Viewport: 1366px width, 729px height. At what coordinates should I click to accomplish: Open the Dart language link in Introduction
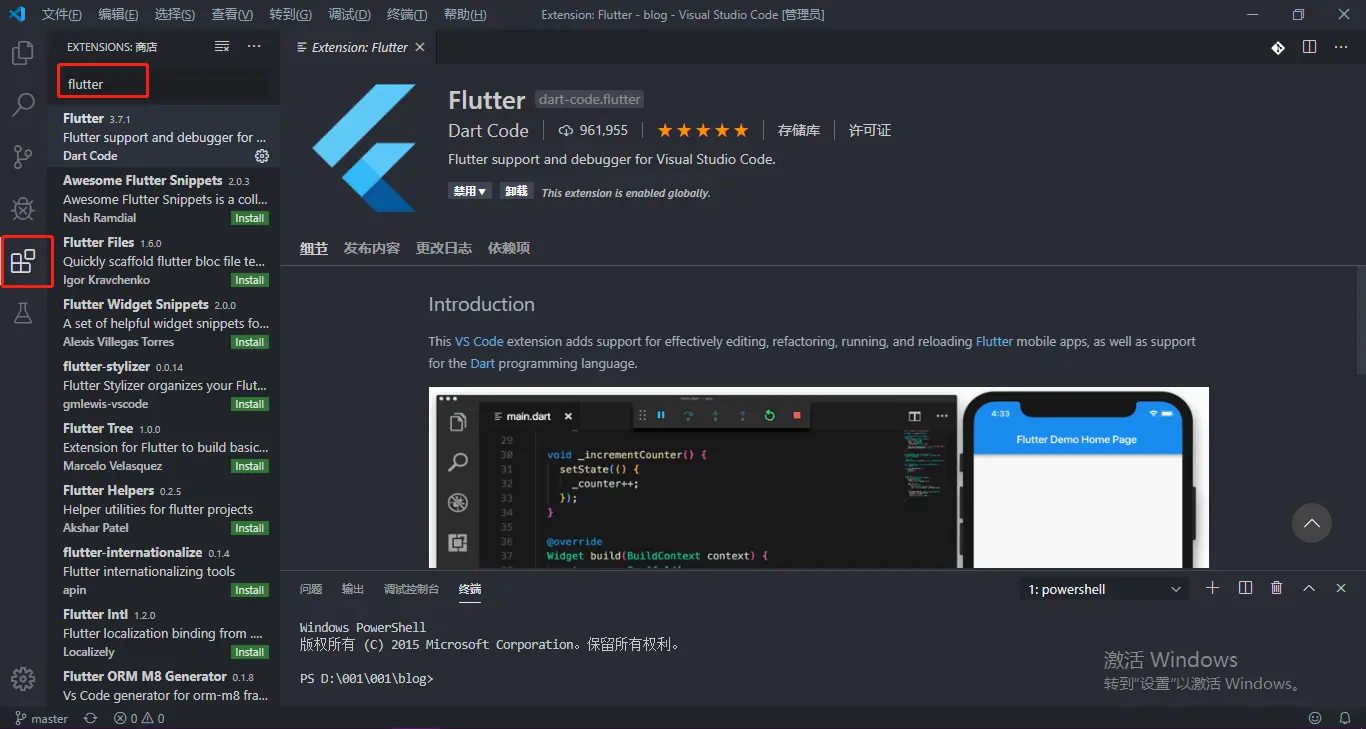click(x=482, y=363)
